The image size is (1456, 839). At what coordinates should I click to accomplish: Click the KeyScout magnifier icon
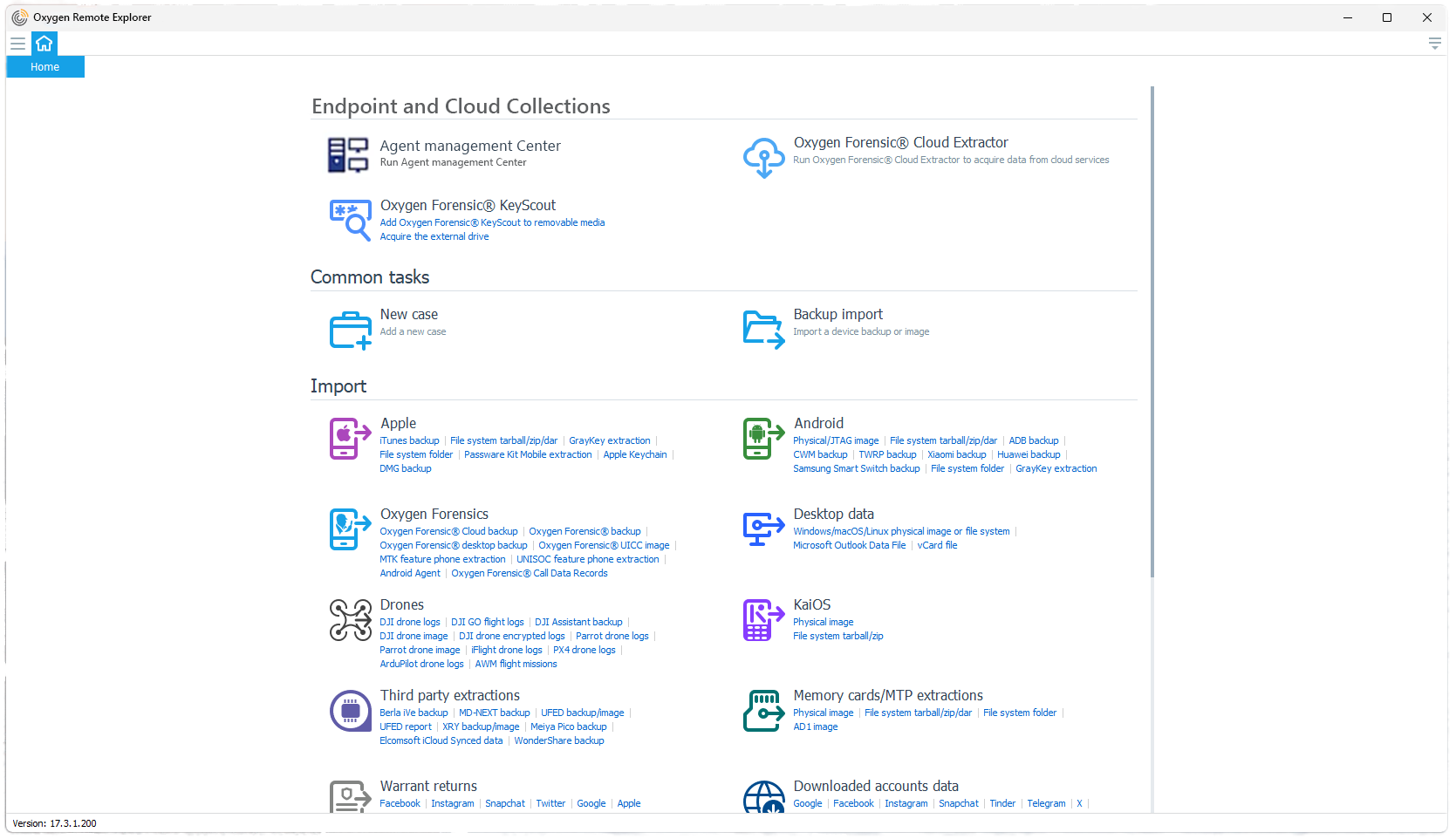tap(349, 219)
